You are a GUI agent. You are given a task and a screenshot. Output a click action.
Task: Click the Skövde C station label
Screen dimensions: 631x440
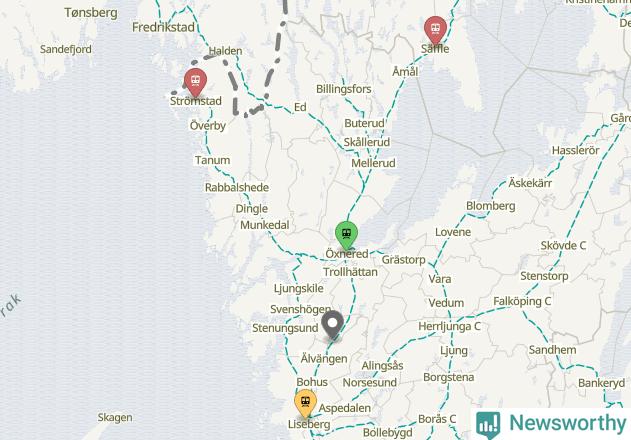pyautogui.click(x=563, y=246)
